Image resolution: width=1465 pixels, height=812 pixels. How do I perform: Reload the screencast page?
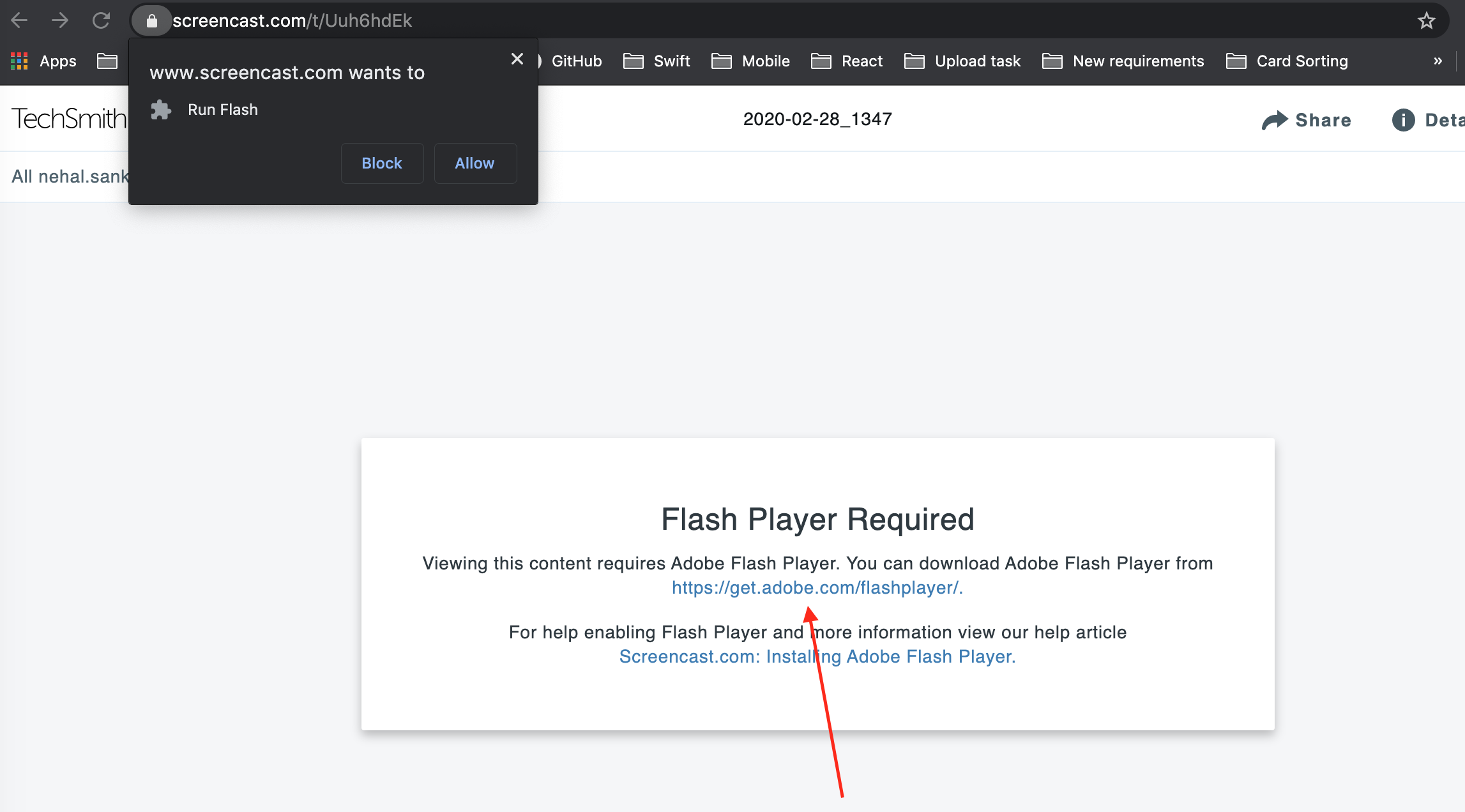[102, 20]
